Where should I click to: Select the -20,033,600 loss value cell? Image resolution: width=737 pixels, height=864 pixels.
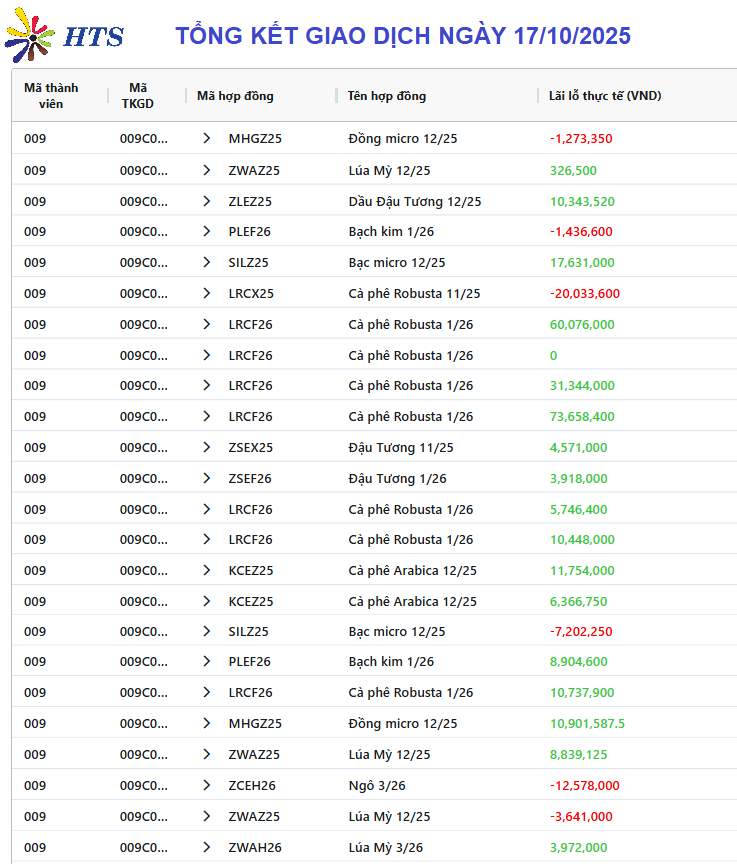pyautogui.click(x=585, y=293)
